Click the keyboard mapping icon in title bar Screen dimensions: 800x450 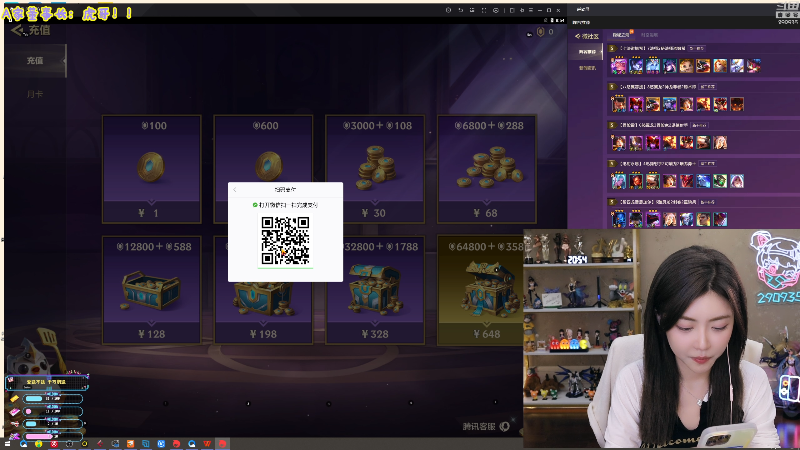472,10
